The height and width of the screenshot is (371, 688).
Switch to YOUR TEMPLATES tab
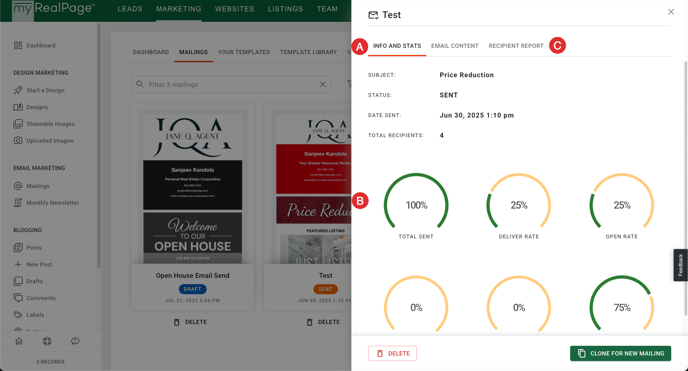point(244,52)
